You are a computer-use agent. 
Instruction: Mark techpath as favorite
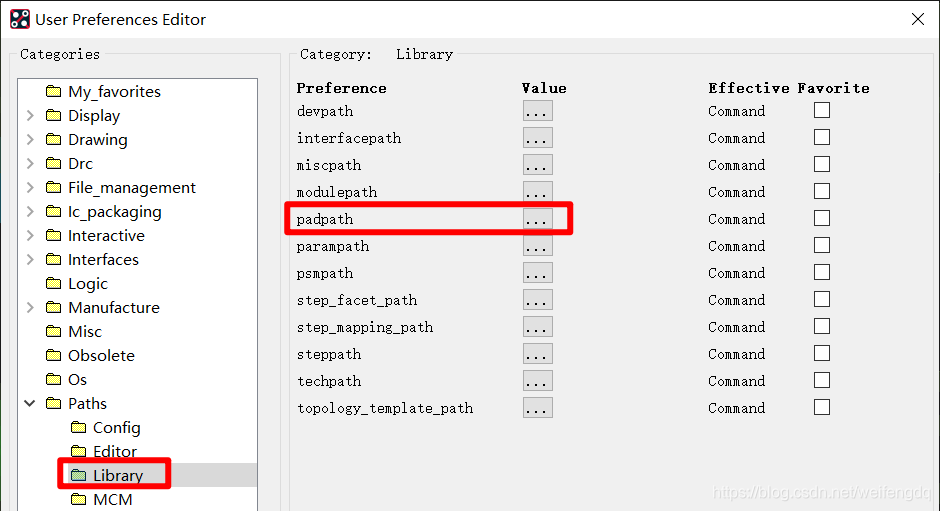point(822,380)
